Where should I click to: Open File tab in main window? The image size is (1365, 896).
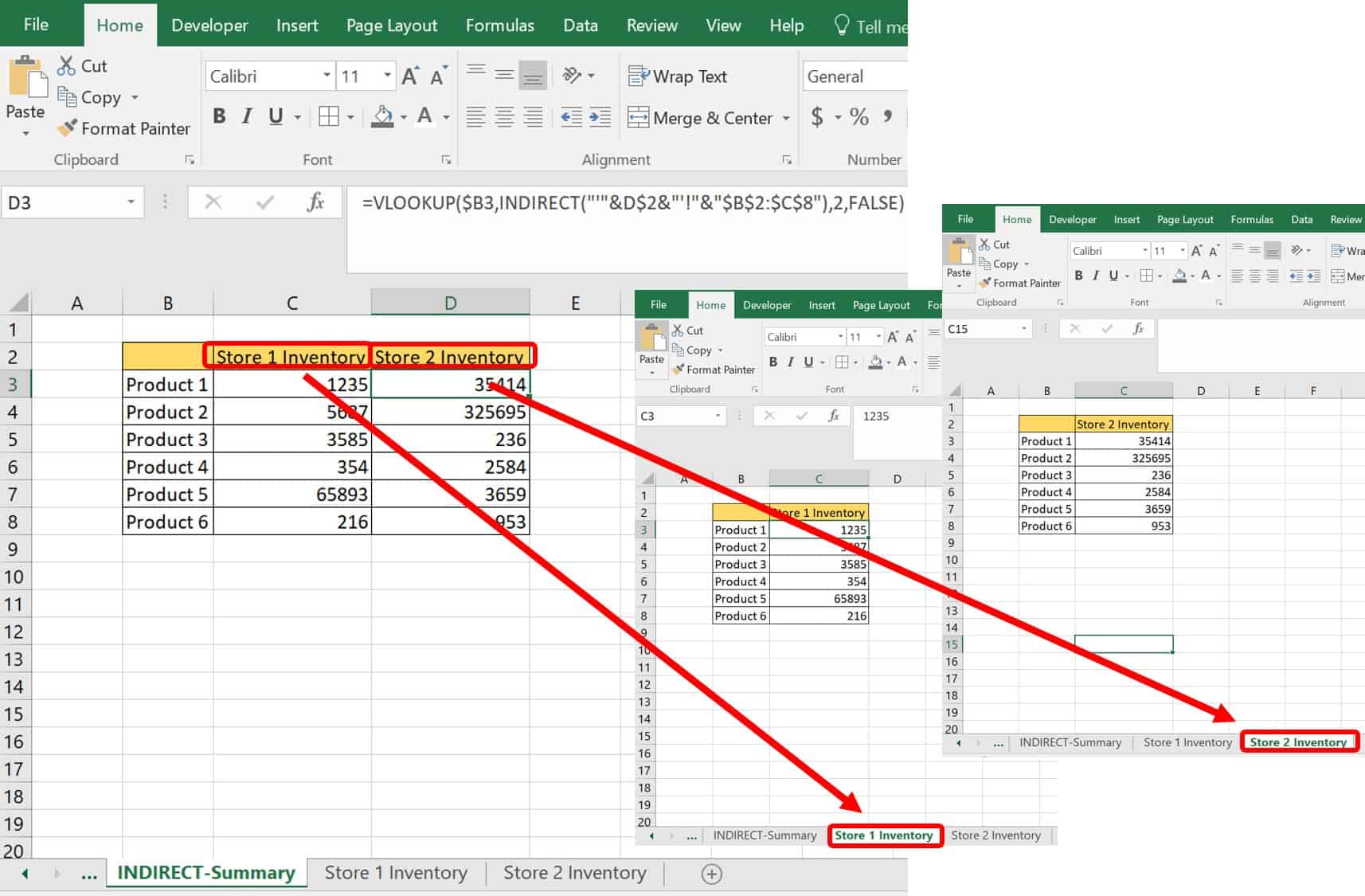click(36, 25)
